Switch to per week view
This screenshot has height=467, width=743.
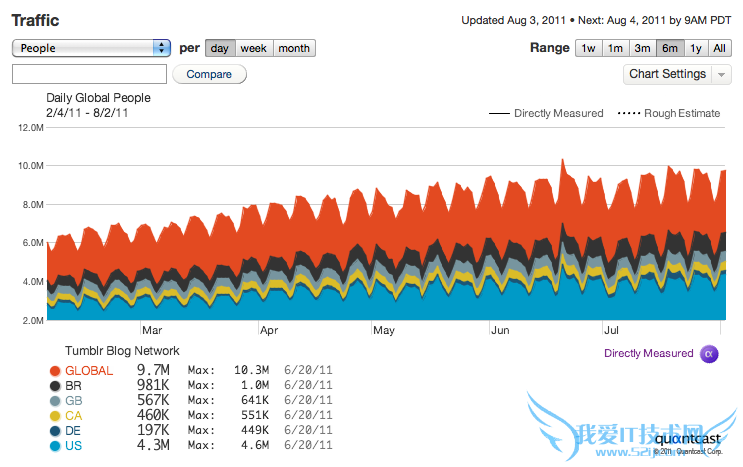coord(254,48)
